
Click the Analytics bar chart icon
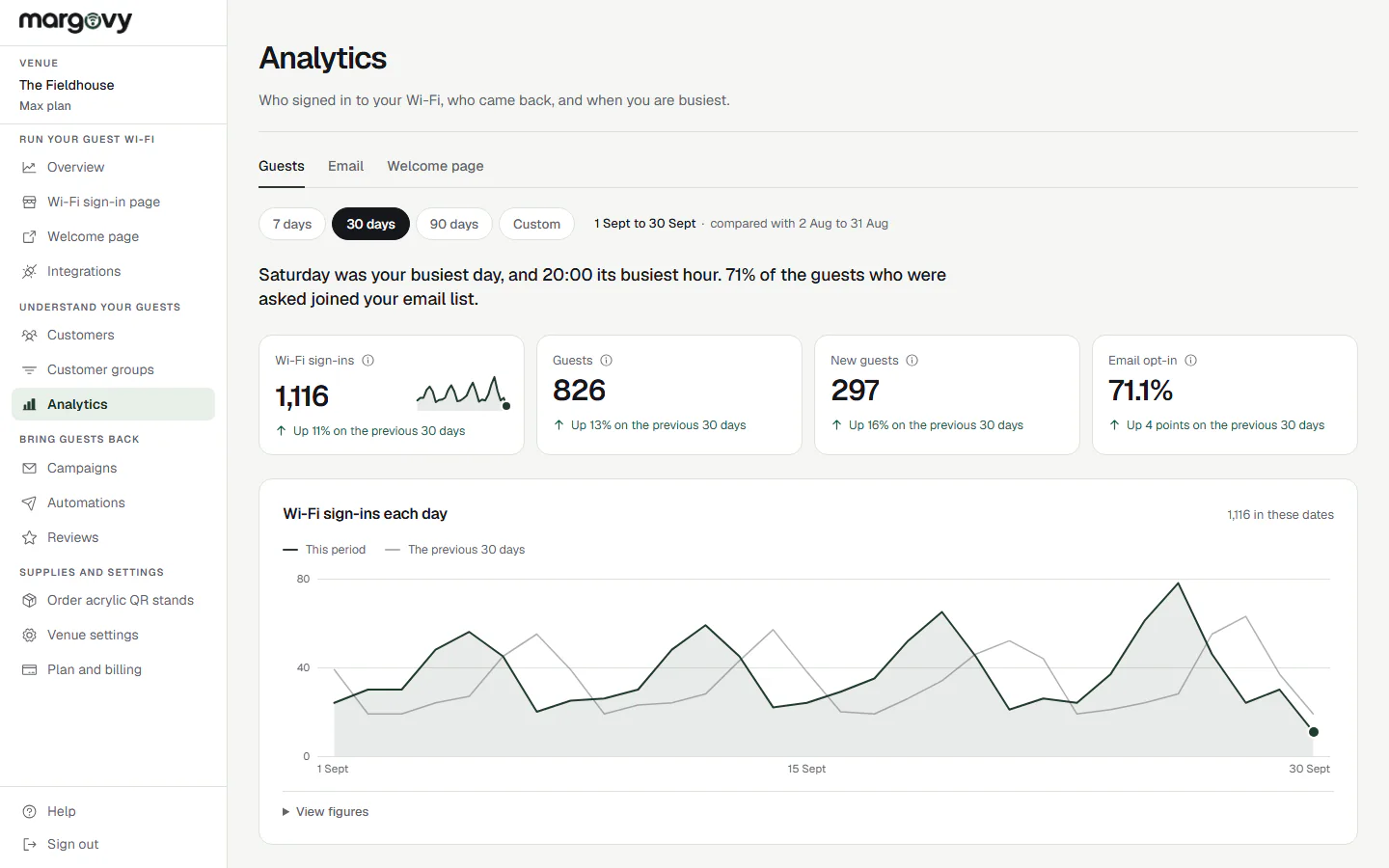coord(29,404)
